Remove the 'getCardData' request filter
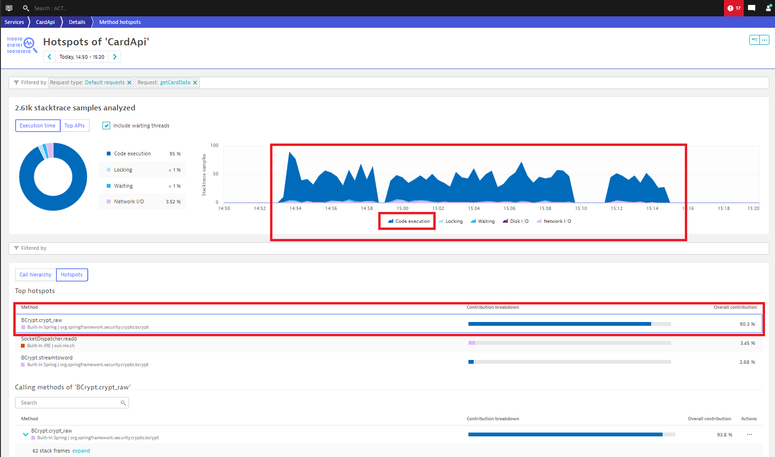This screenshot has width=775, height=457. pyautogui.click(x=195, y=83)
